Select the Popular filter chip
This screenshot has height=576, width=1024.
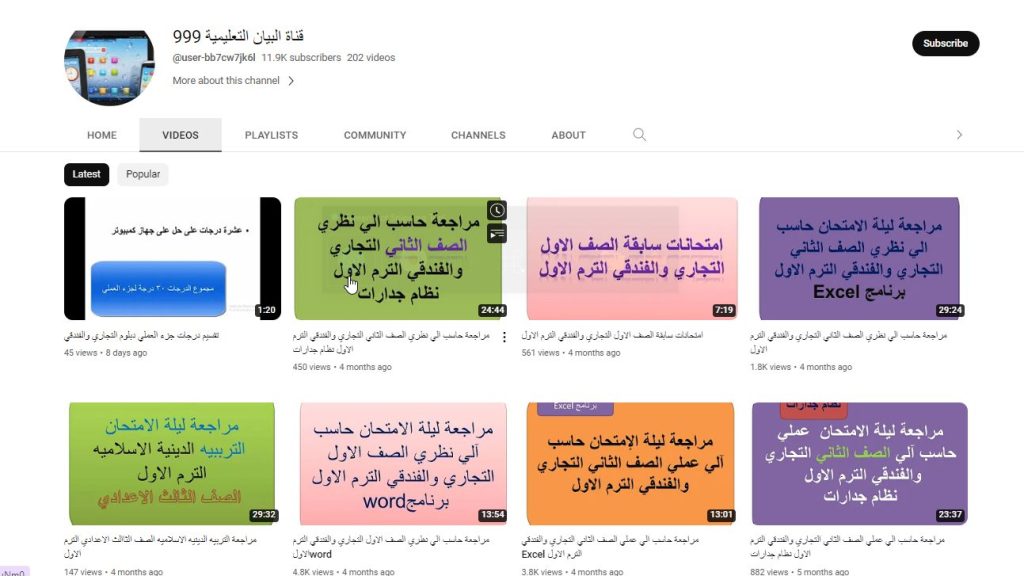tap(142, 174)
